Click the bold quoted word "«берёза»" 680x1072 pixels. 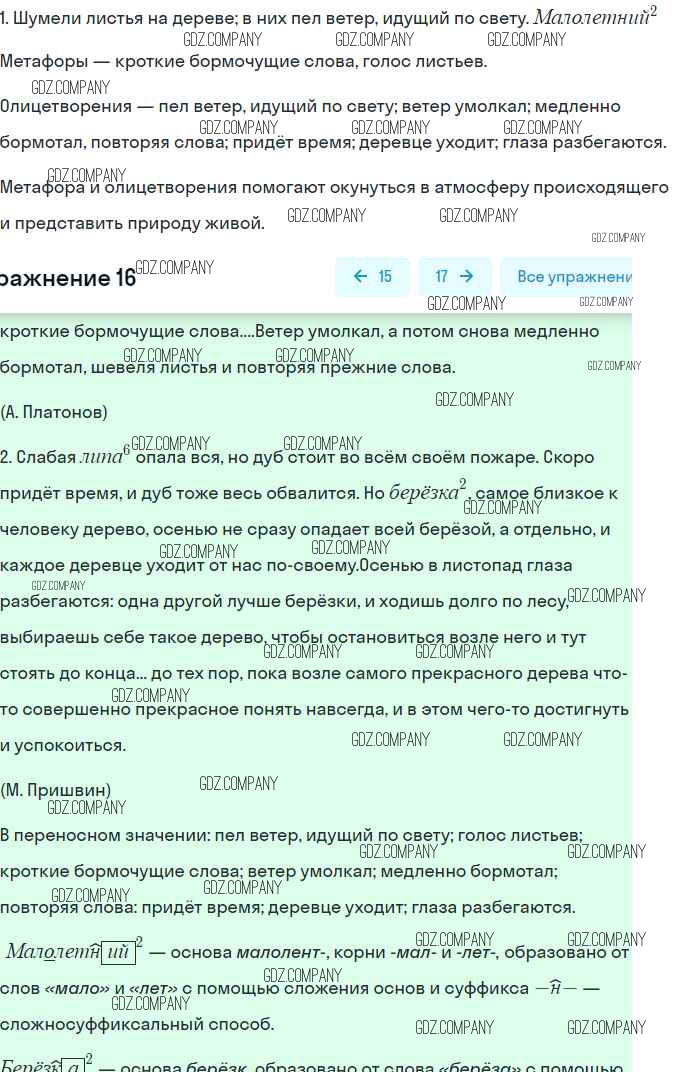pos(482,1066)
